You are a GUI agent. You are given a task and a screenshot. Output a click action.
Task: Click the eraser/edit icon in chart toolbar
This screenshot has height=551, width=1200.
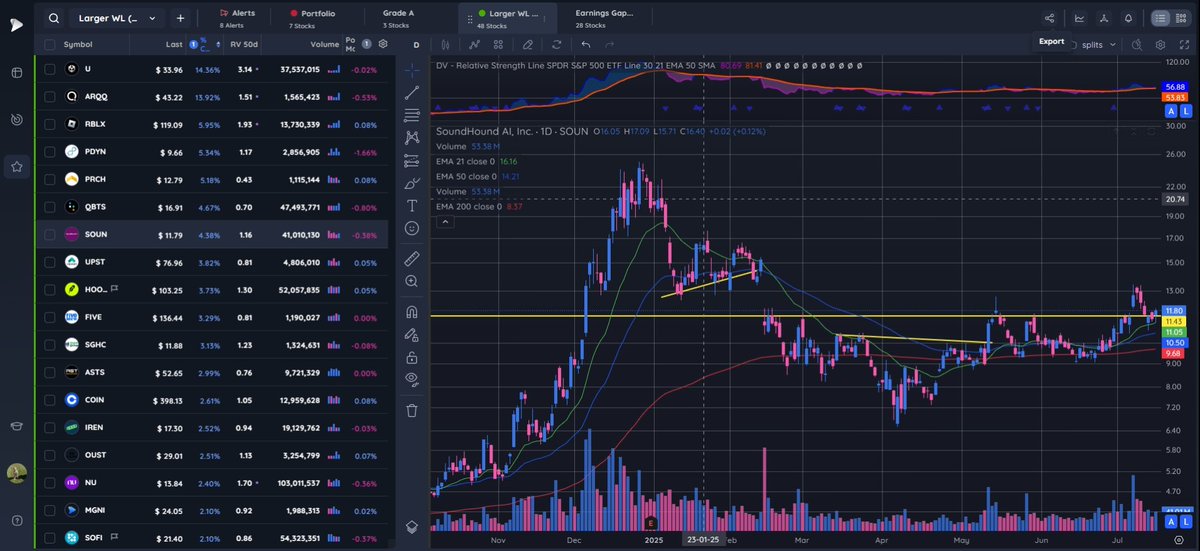(528, 44)
